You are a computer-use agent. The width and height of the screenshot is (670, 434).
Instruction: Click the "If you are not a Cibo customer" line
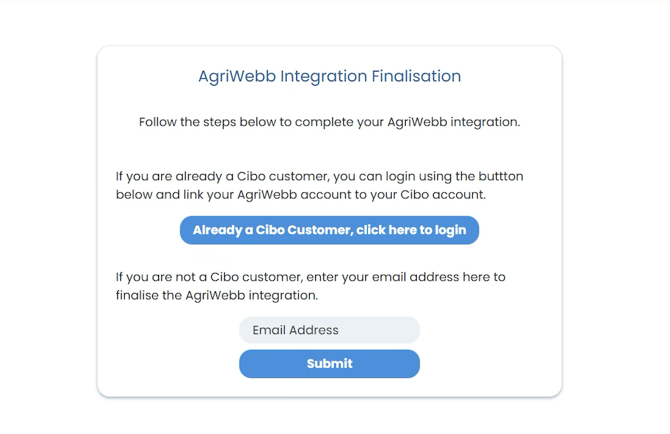pos(311,277)
